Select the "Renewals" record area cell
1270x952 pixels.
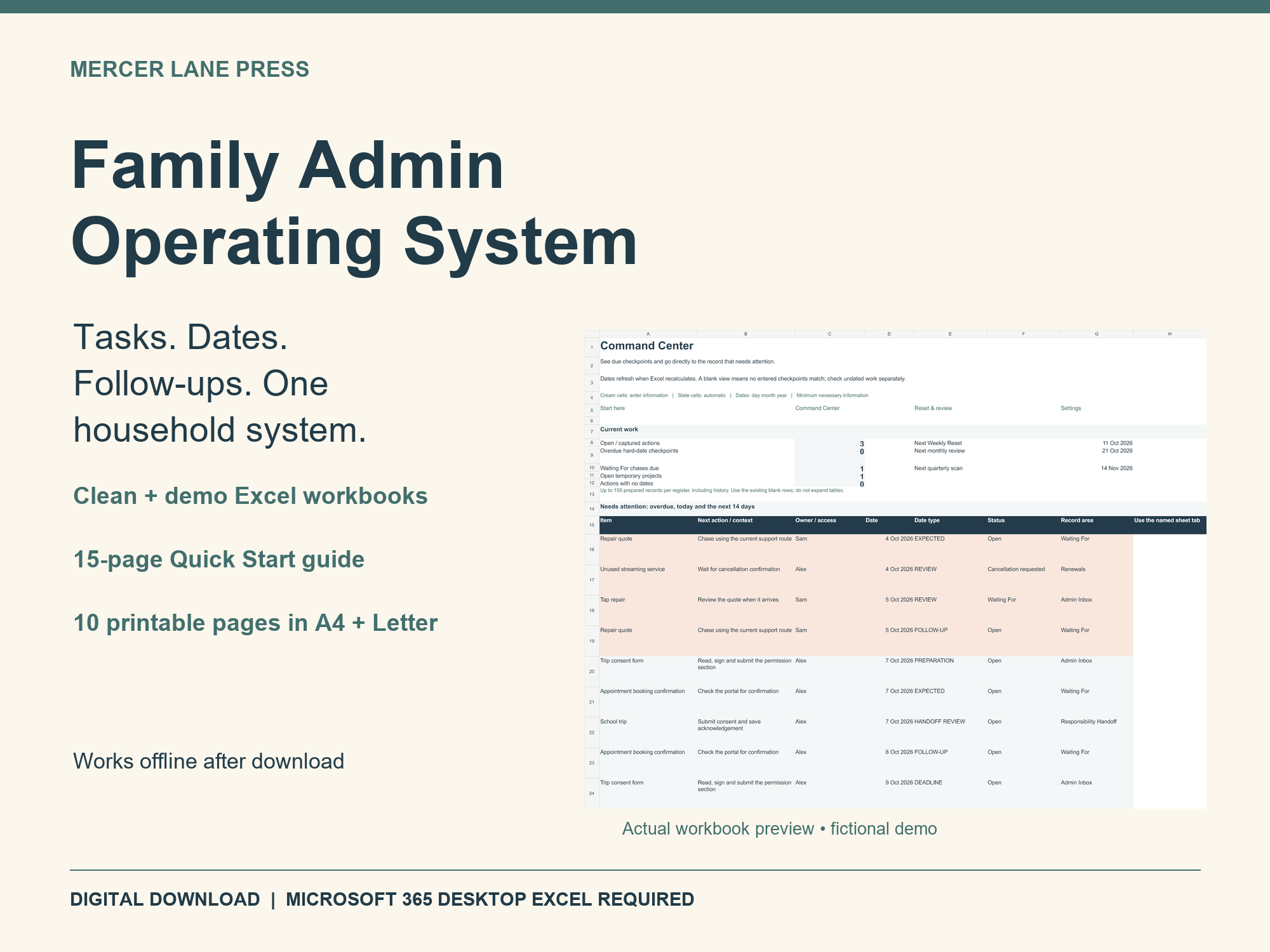tap(1073, 569)
